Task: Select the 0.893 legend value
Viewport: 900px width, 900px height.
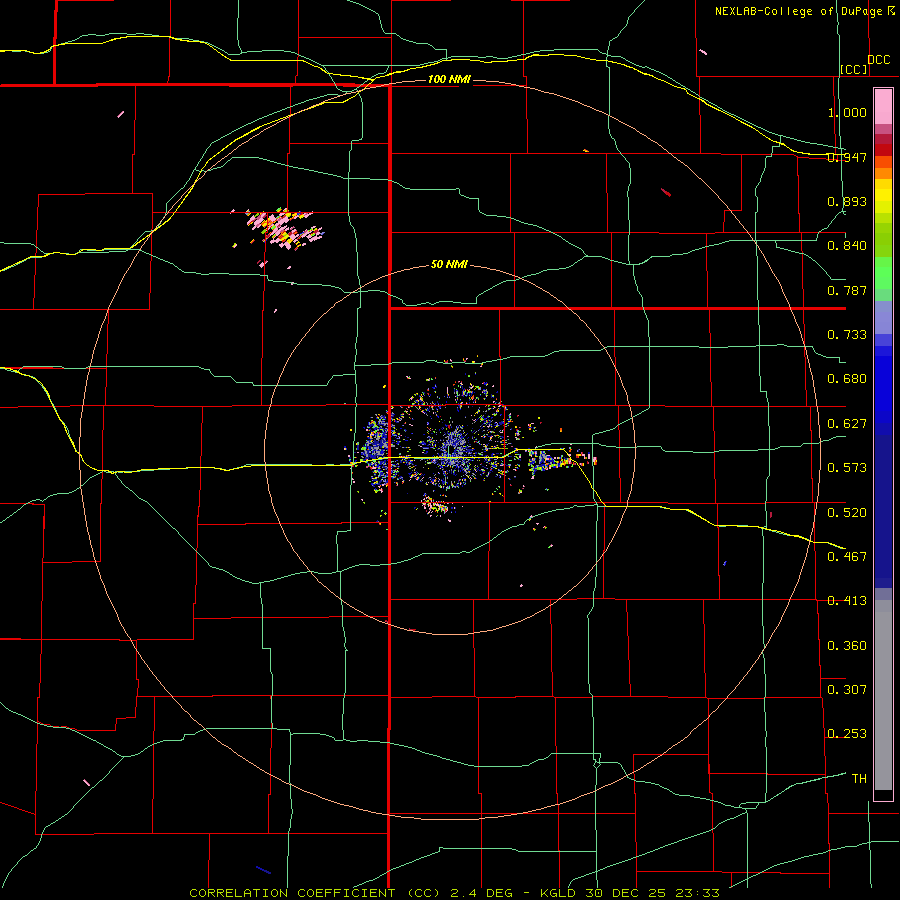Action: pos(847,201)
